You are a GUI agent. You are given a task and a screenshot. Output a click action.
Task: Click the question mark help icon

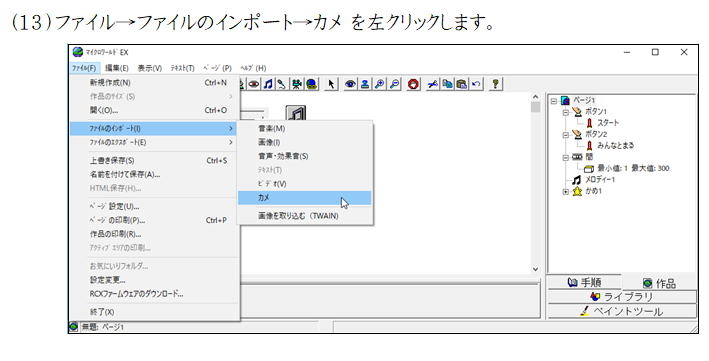(496, 84)
